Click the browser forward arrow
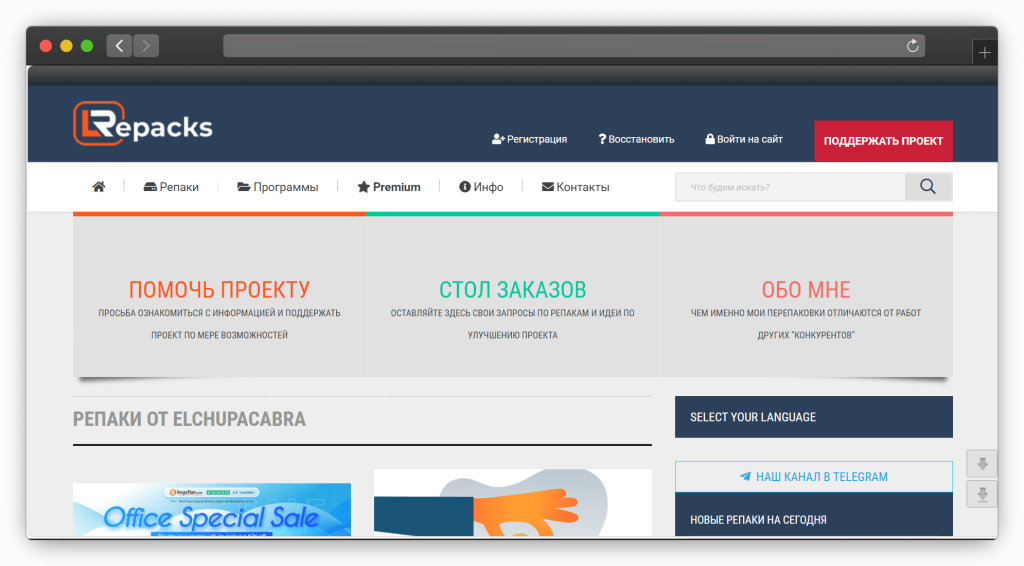Viewport: 1024px width, 566px height. point(146,46)
